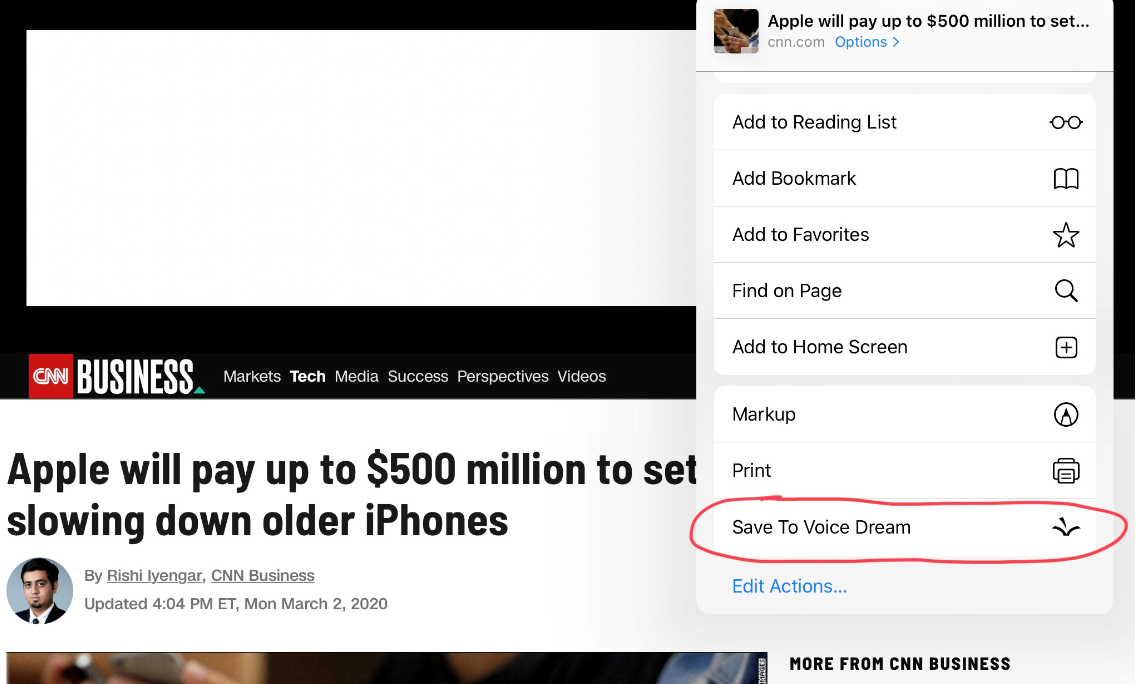Select Find on Page action
The width and height of the screenshot is (1145, 684).
[904, 291]
